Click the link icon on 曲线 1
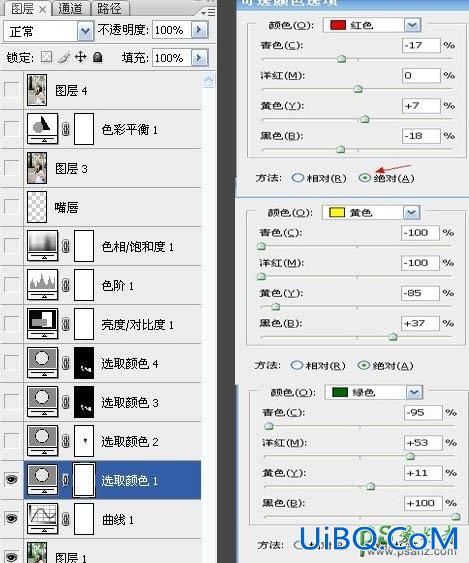469x563 pixels. [x=66, y=519]
